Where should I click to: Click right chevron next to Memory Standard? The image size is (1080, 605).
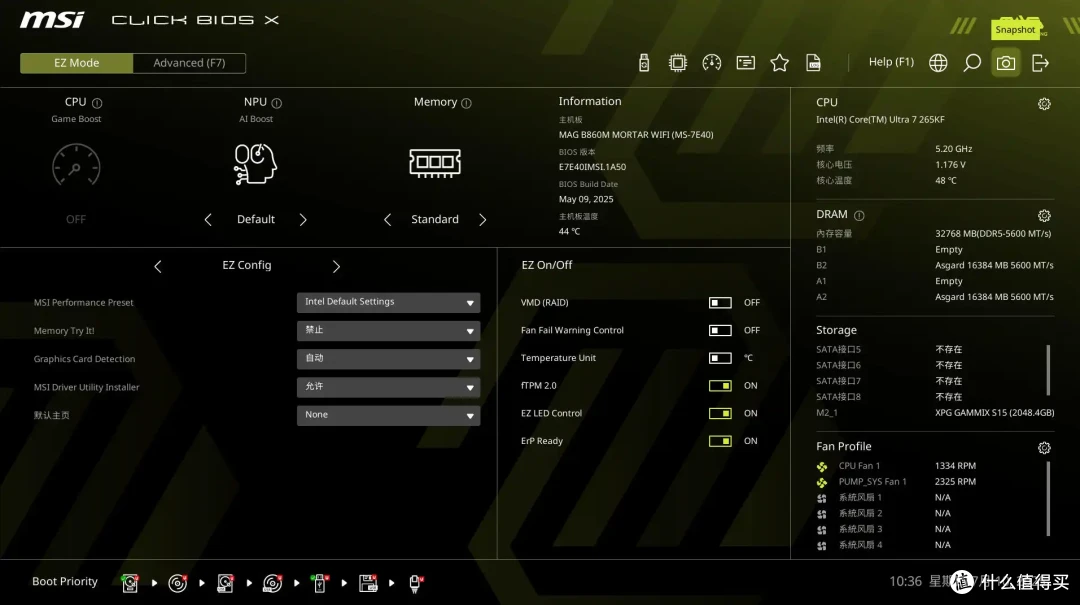tap(482, 219)
